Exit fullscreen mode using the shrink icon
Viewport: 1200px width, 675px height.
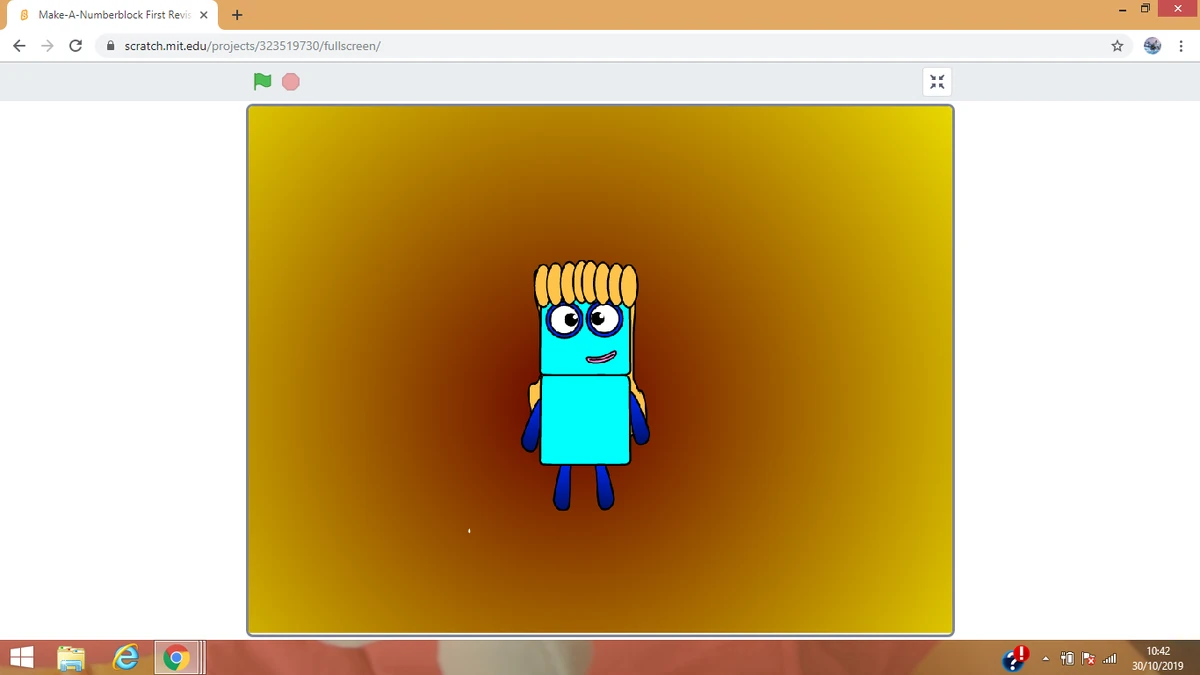937,81
